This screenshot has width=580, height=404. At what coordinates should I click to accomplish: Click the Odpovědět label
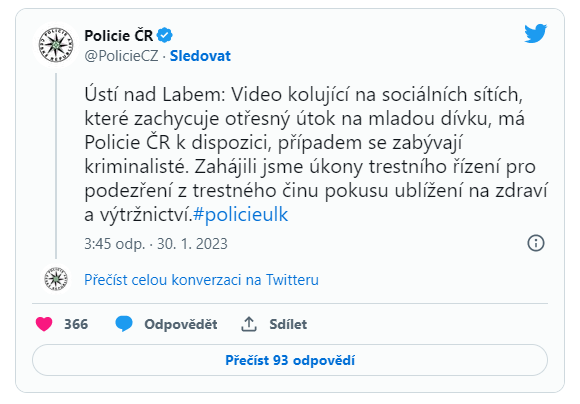pyautogui.click(x=181, y=324)
